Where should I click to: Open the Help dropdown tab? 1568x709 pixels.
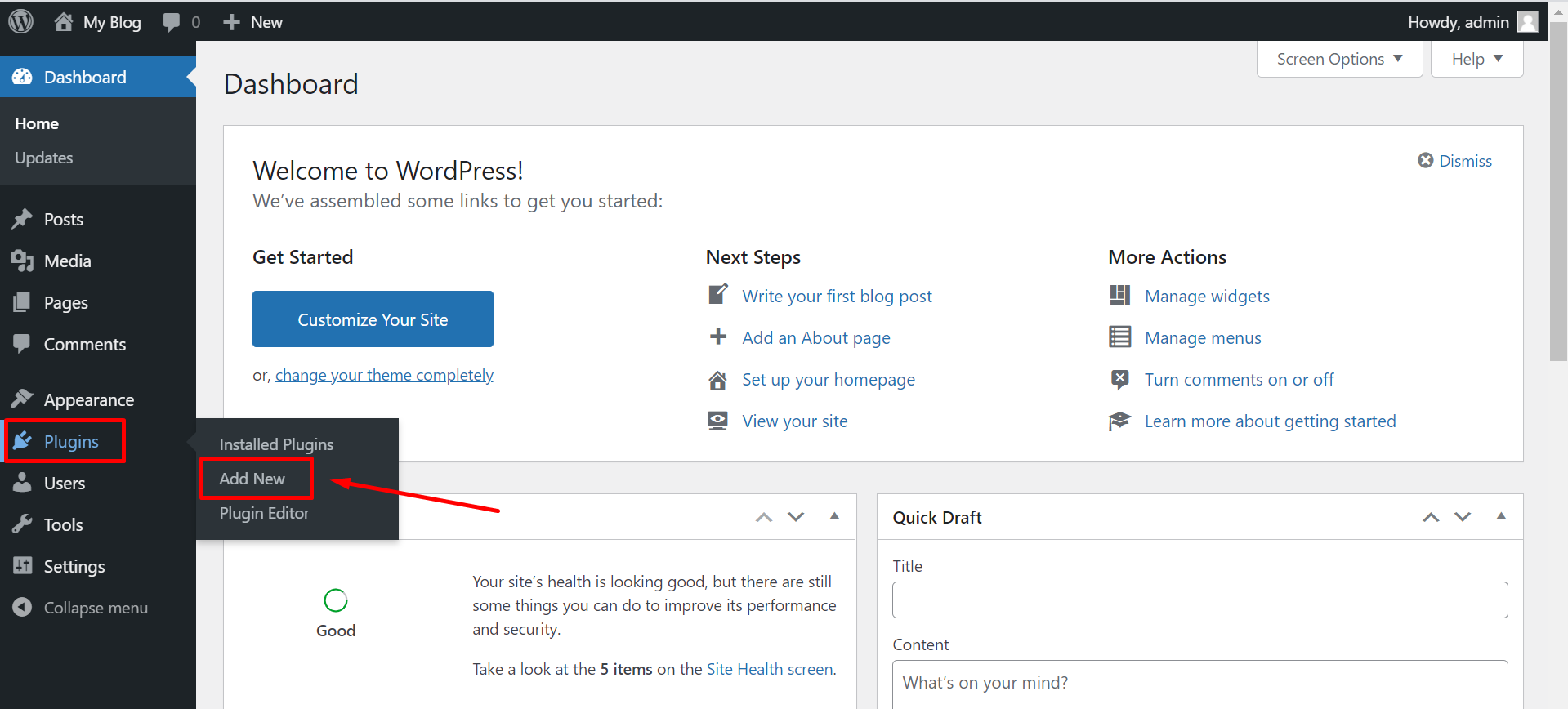pyautogui.click(x=1476, y=59)
